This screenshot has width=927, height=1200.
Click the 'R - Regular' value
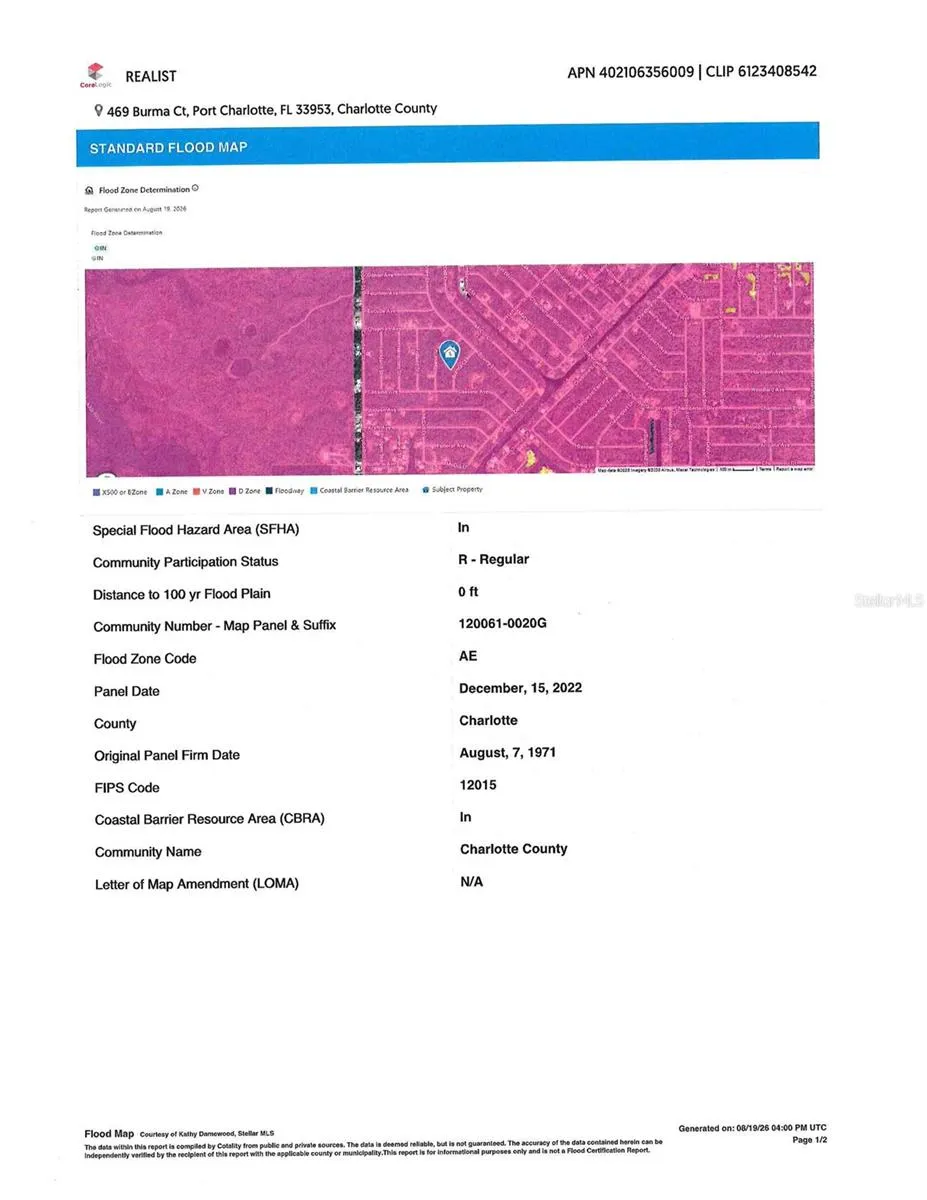494,559
